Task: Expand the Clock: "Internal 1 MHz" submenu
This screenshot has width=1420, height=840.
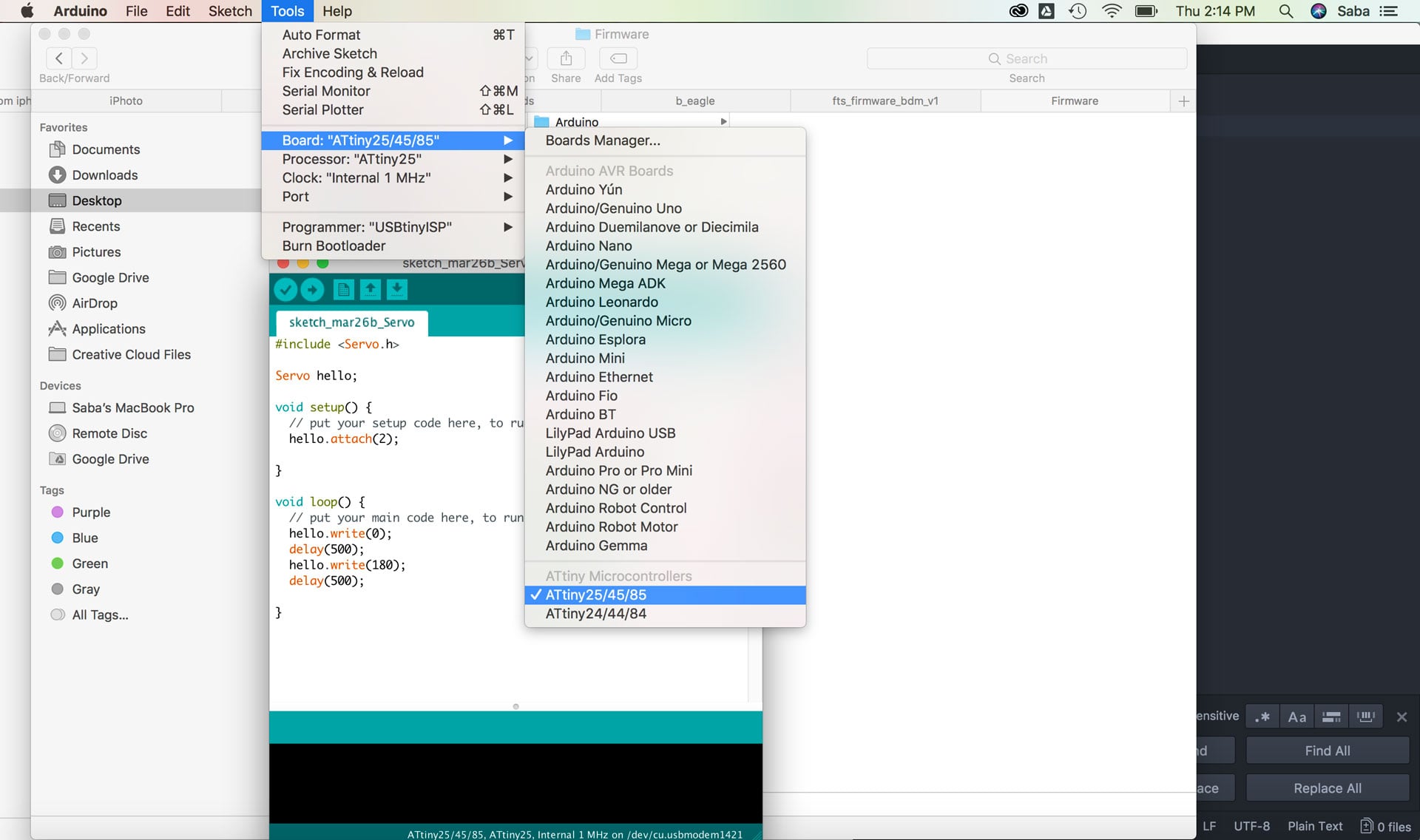Action: (393, 178)
